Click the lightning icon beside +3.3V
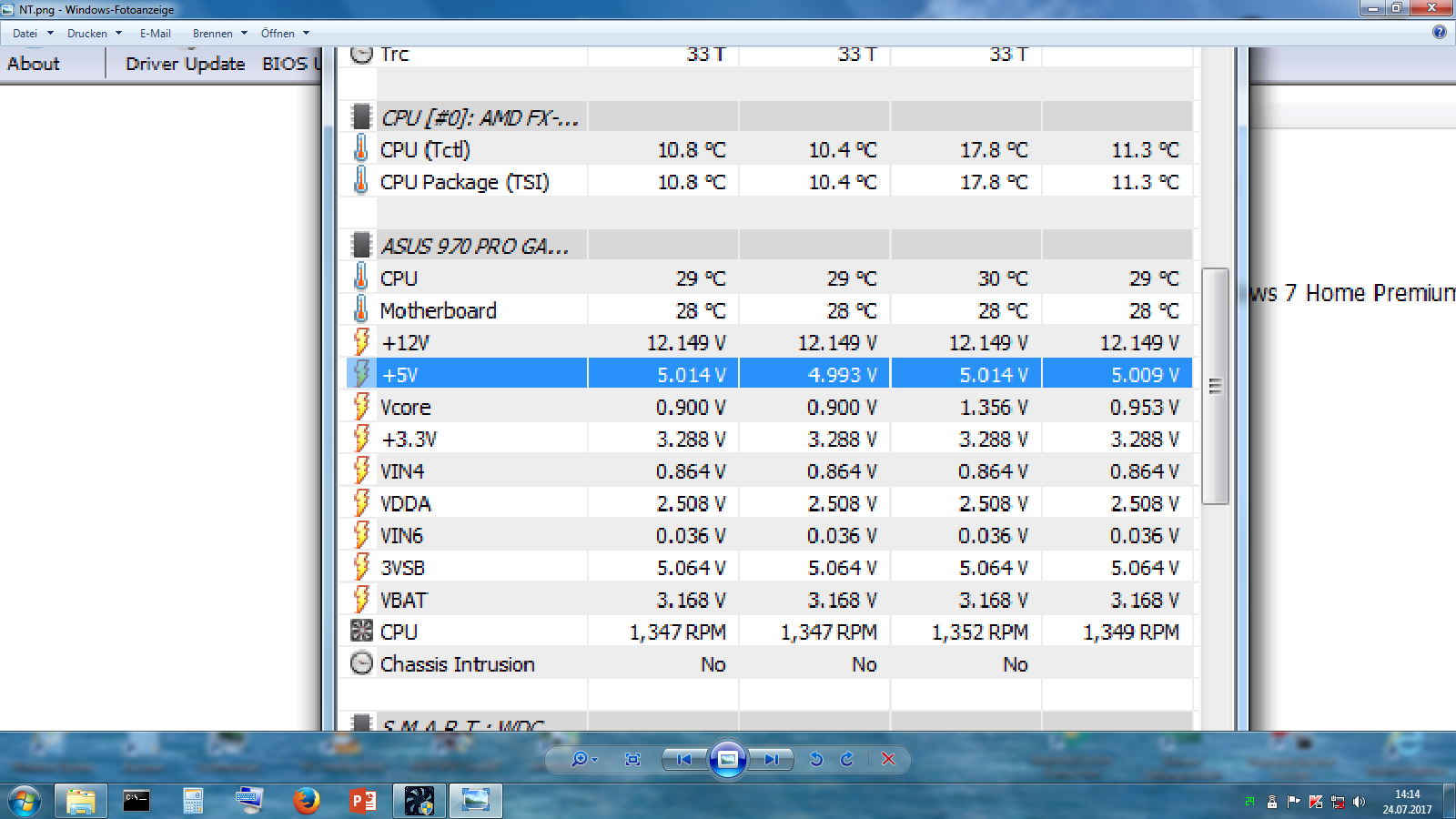1456x819 pixels. coord(361,438)
